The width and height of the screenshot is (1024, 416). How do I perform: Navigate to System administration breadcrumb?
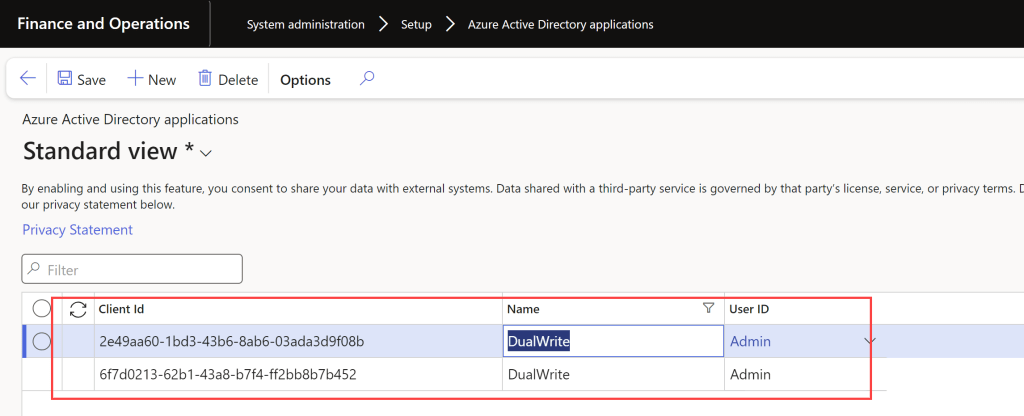(305, 24)
